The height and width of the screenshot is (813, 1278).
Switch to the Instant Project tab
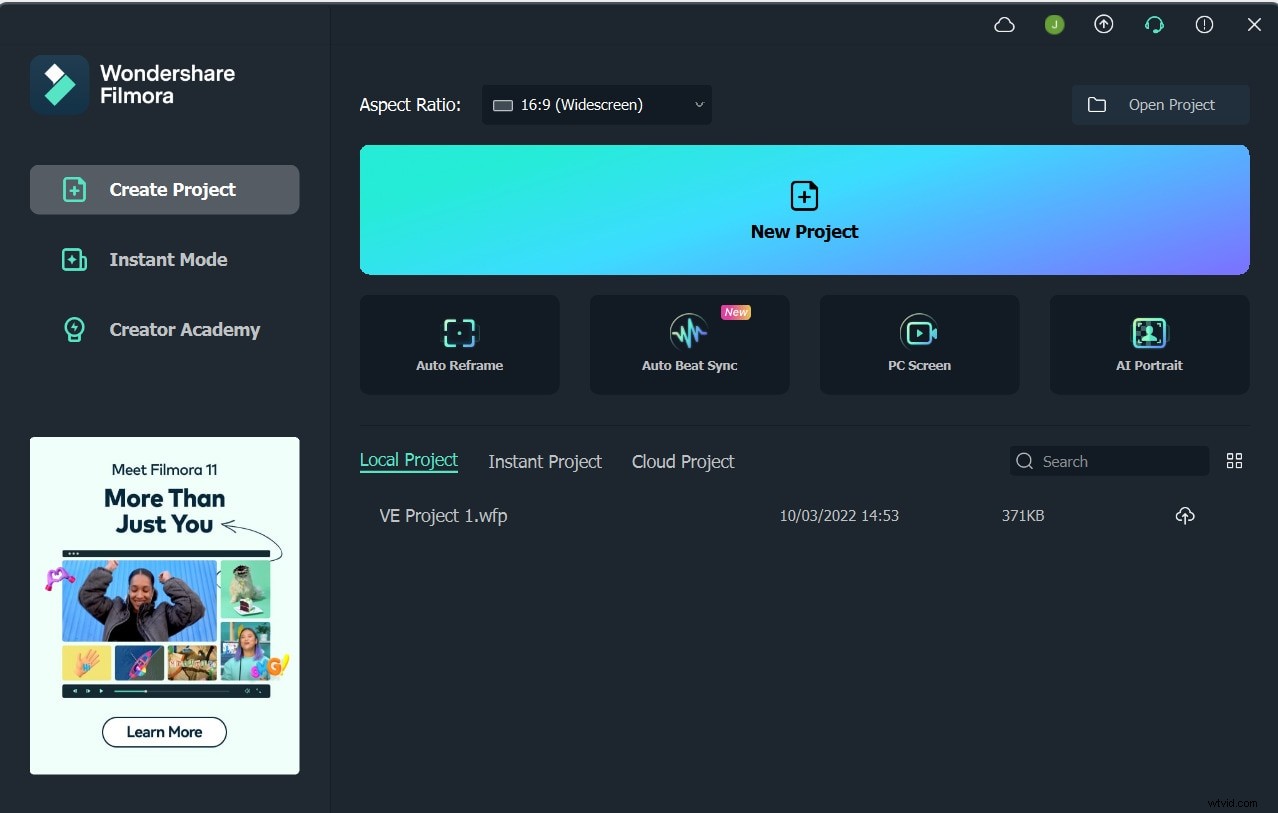pos(544,461)
